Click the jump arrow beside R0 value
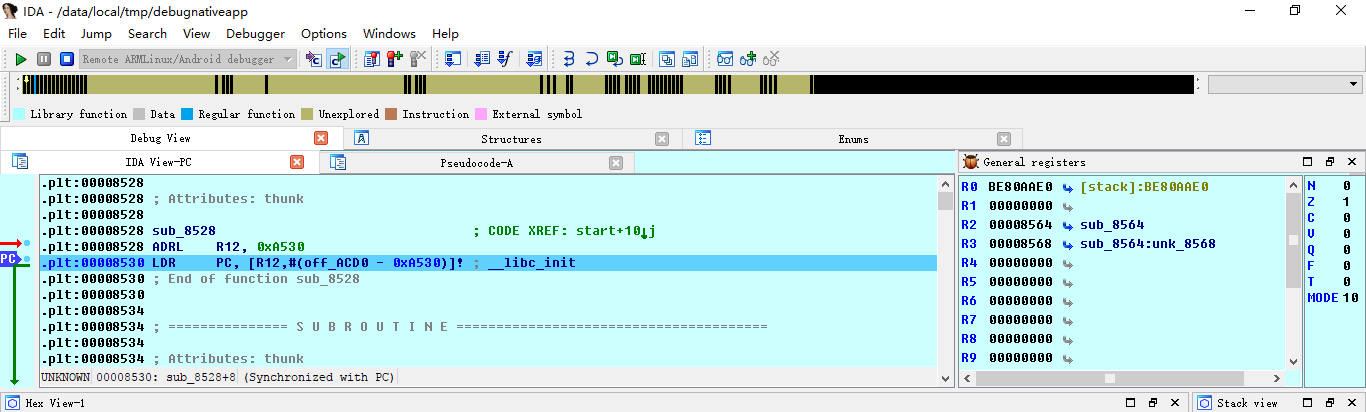 click(x=1068, y=187)
